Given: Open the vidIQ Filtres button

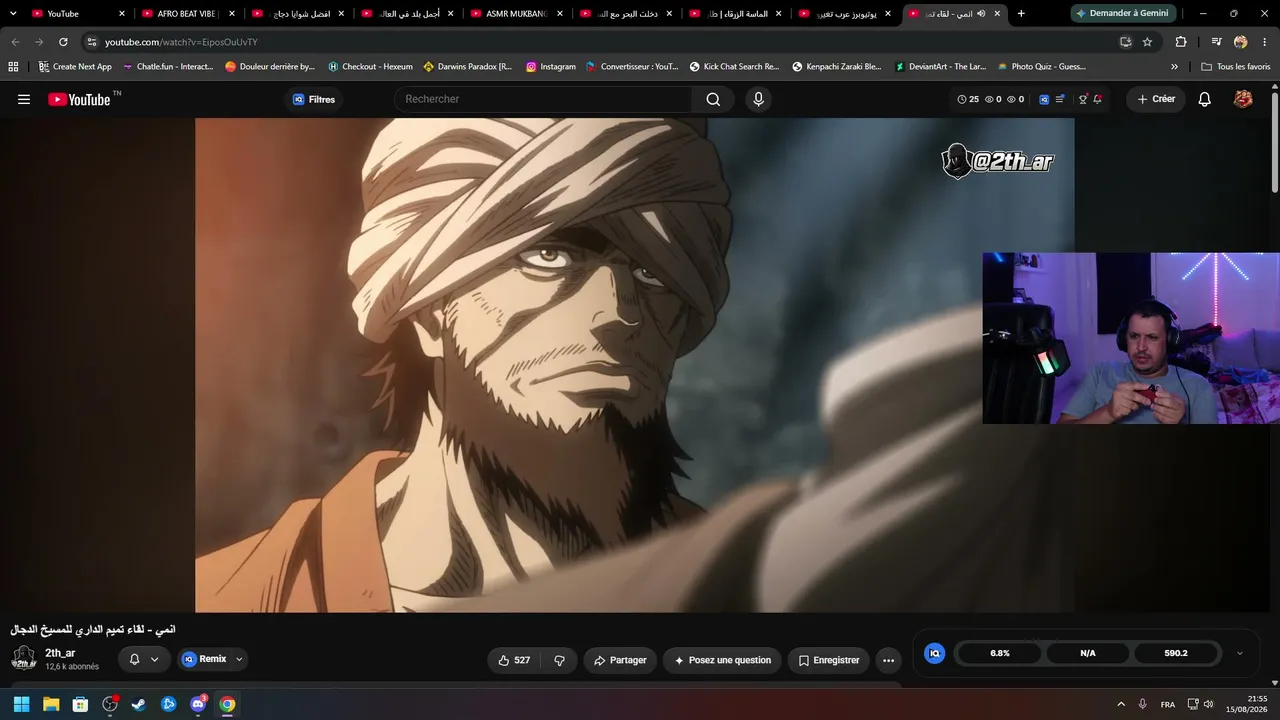Looking at the screenshot, I should point(314,99).
